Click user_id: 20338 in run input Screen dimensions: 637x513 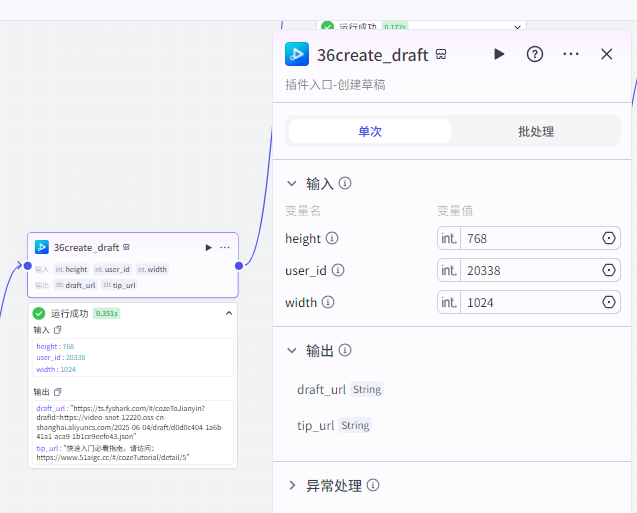click(61, 357)
